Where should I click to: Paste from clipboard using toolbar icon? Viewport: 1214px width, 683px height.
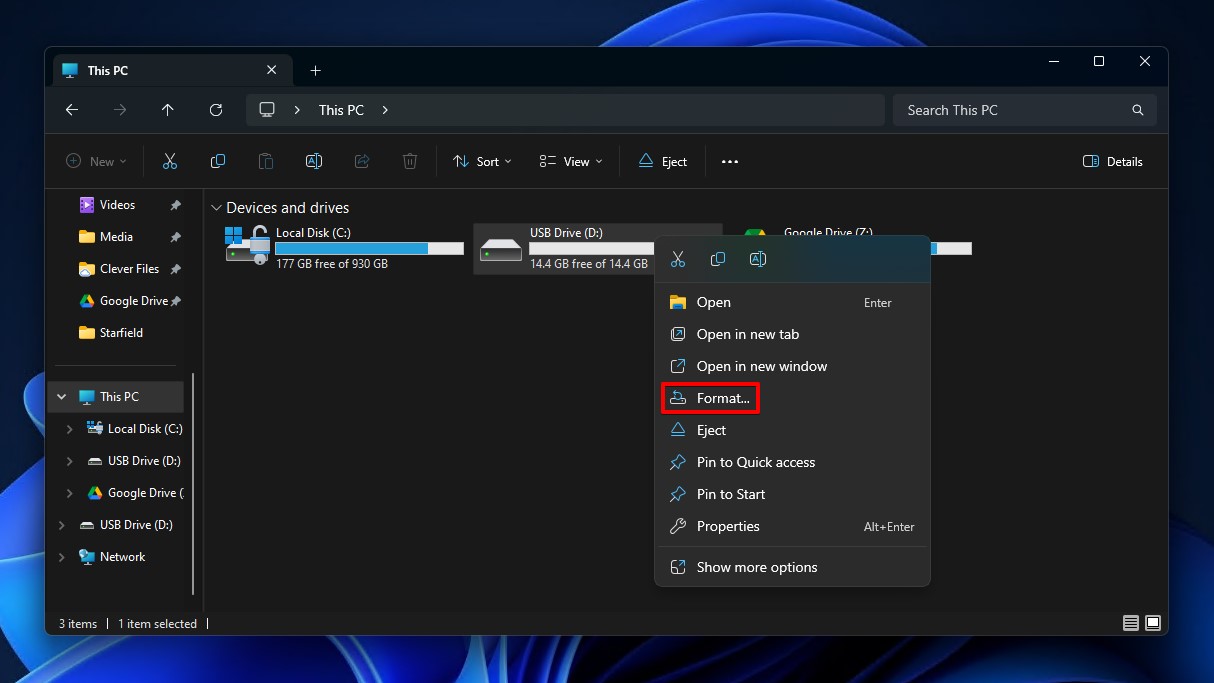coord(266,161)
